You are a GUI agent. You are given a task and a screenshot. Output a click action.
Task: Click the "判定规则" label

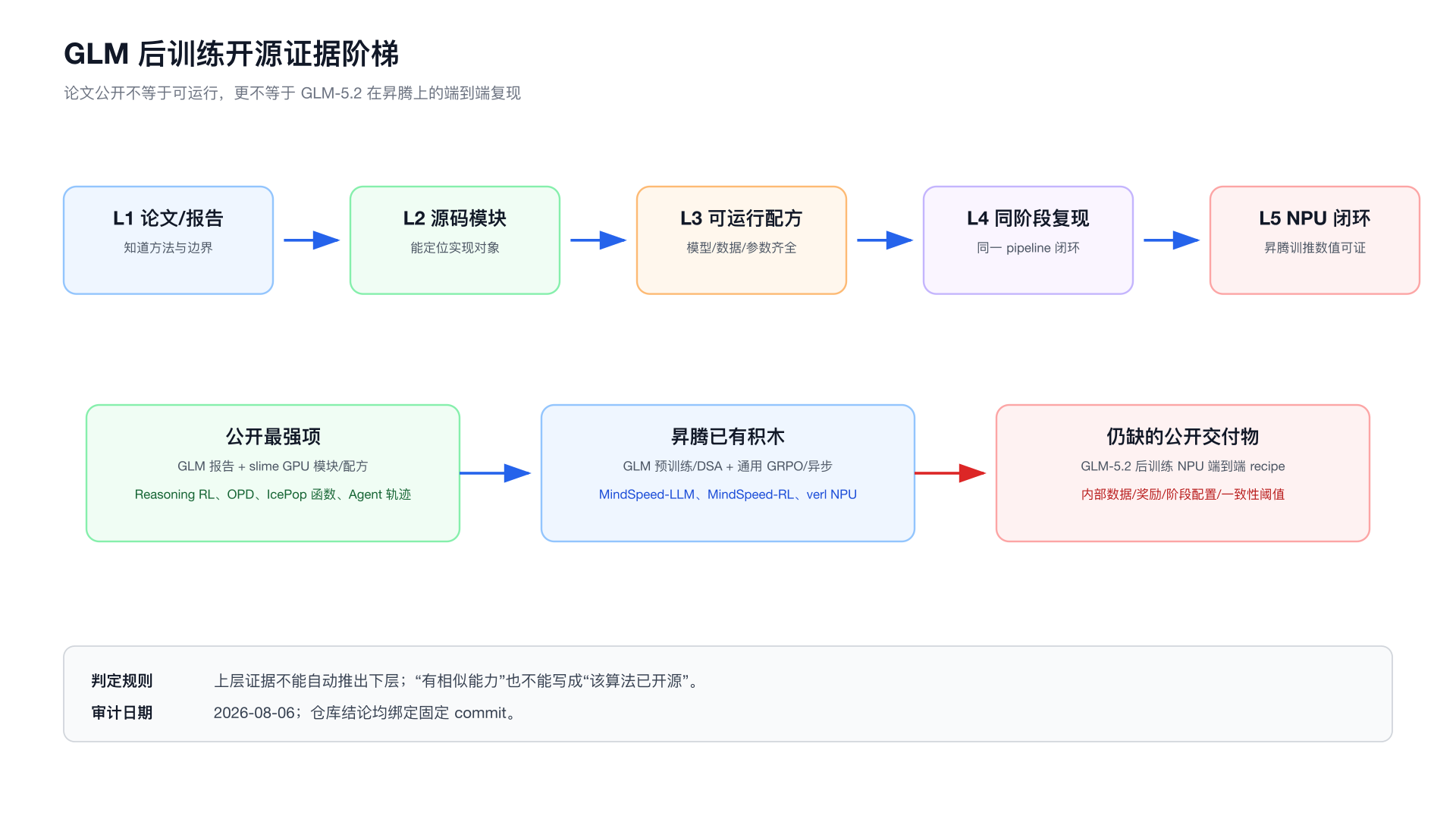pyautogui.click(x=122, y=681)
